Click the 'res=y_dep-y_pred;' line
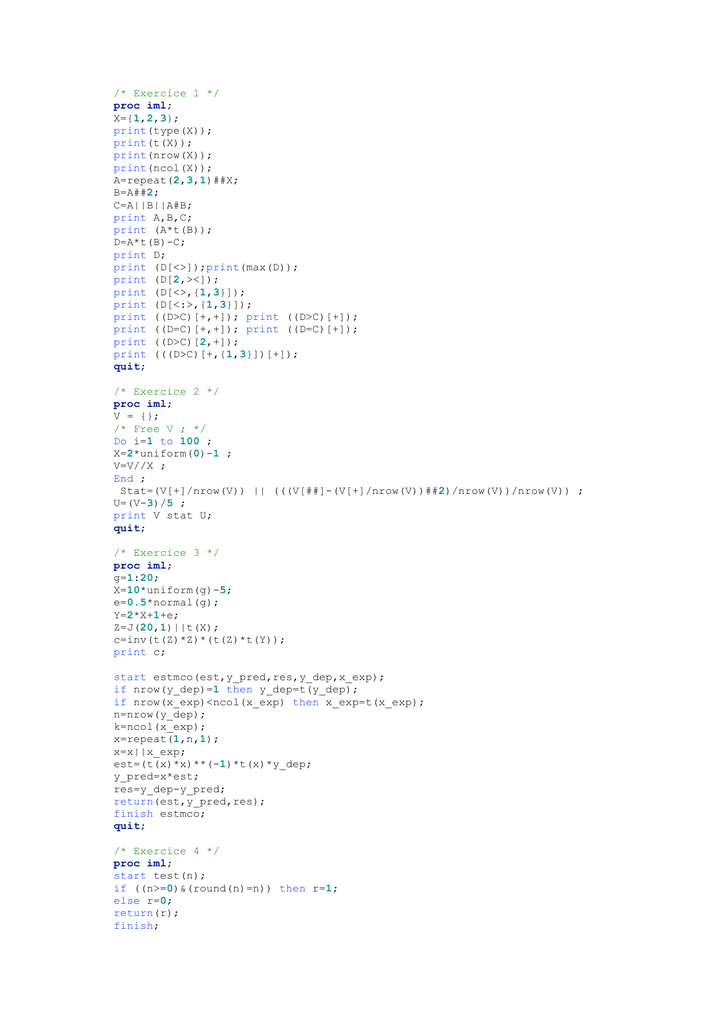The width and height of the screenshot is (725, 1024). (169, 790)
